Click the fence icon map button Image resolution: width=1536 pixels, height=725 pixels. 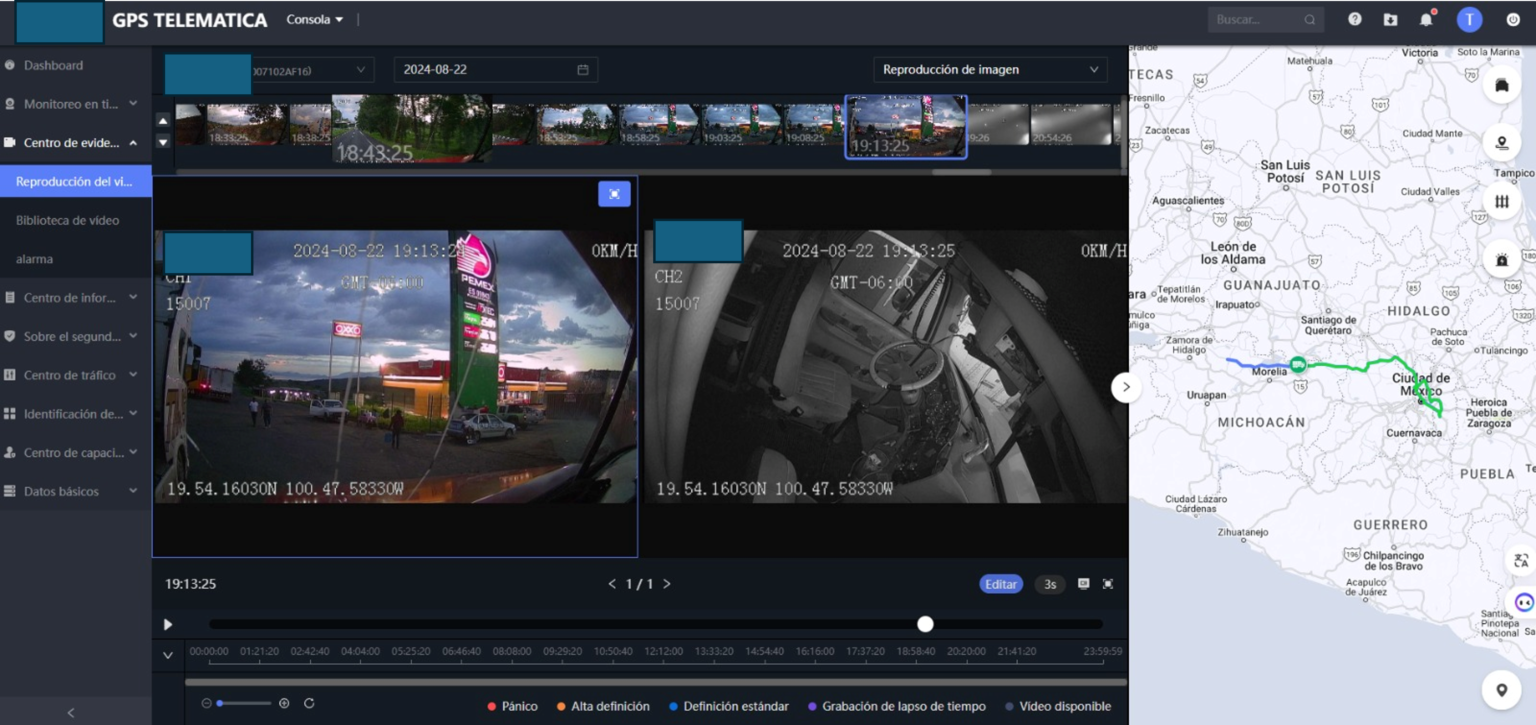[1501, 201]
